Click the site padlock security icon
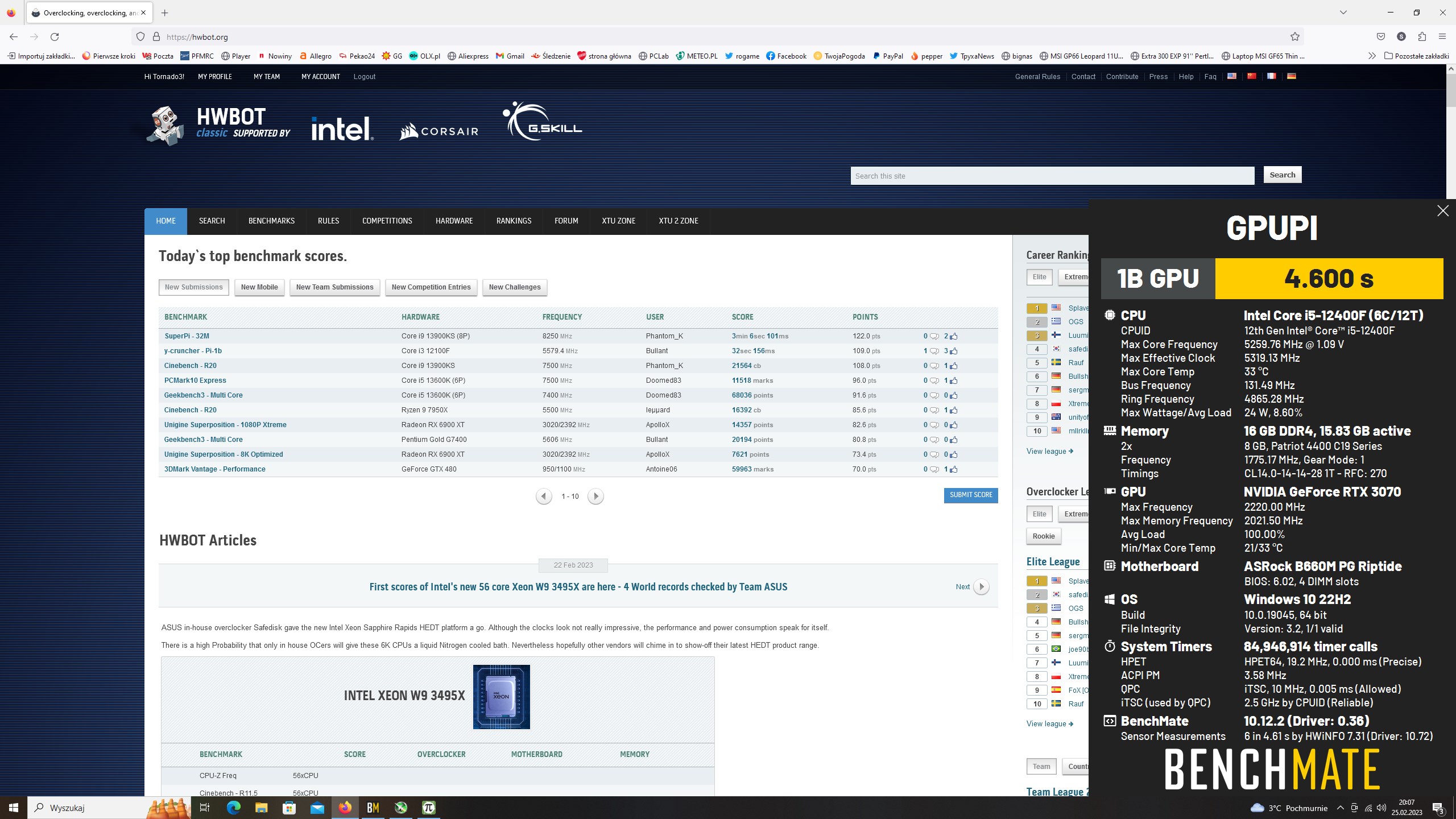 pyautogui.click(x=156, y=37)
